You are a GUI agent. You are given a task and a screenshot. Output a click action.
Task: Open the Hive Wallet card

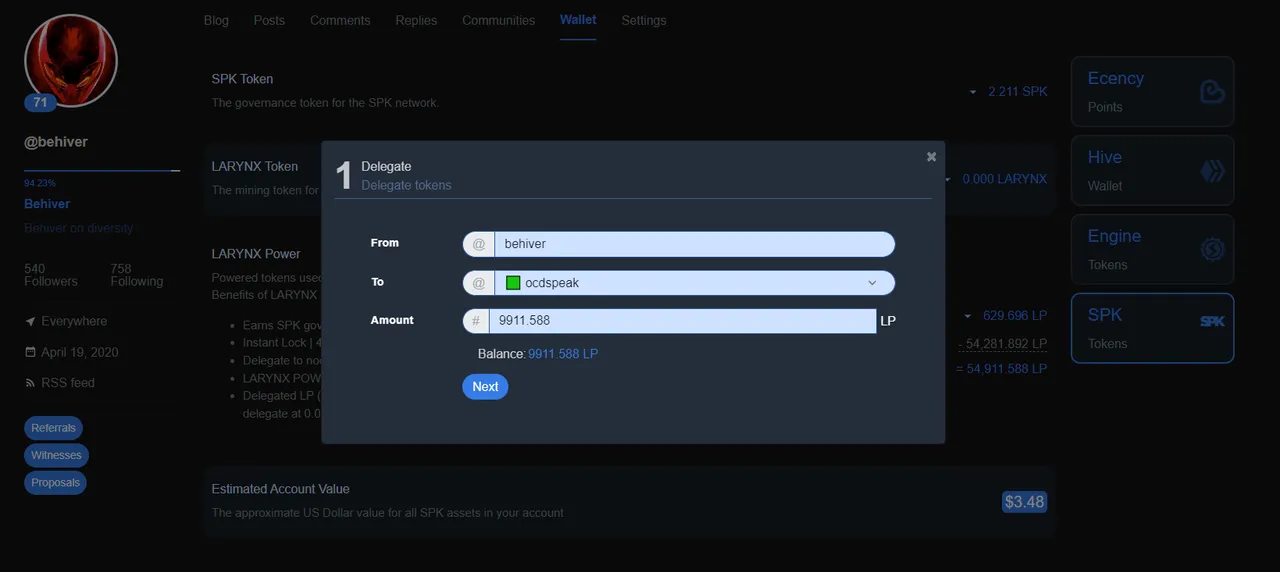pyautogui.click(x=1152, y=171)
